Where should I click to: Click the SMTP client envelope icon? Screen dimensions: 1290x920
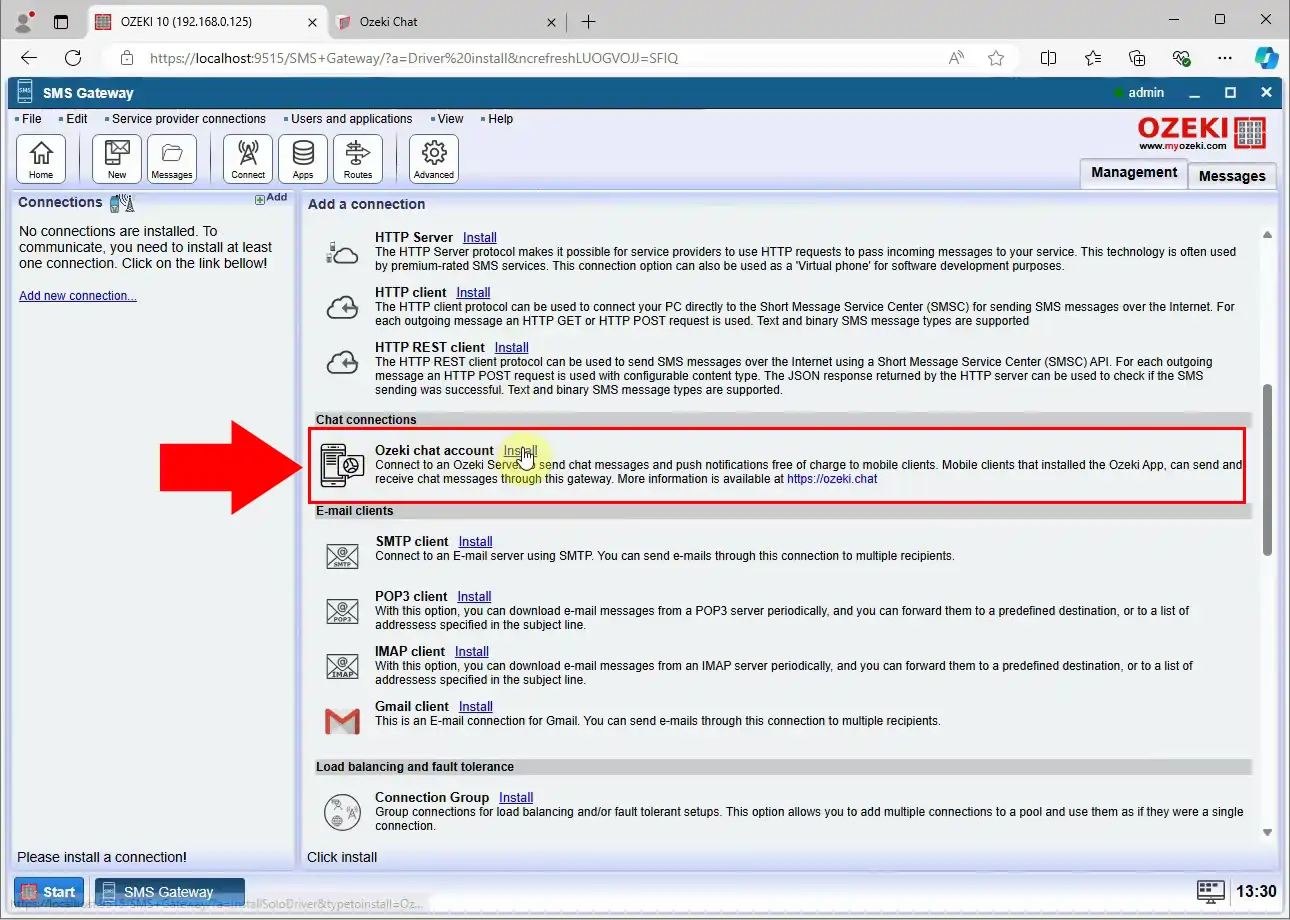pos(342,556)
